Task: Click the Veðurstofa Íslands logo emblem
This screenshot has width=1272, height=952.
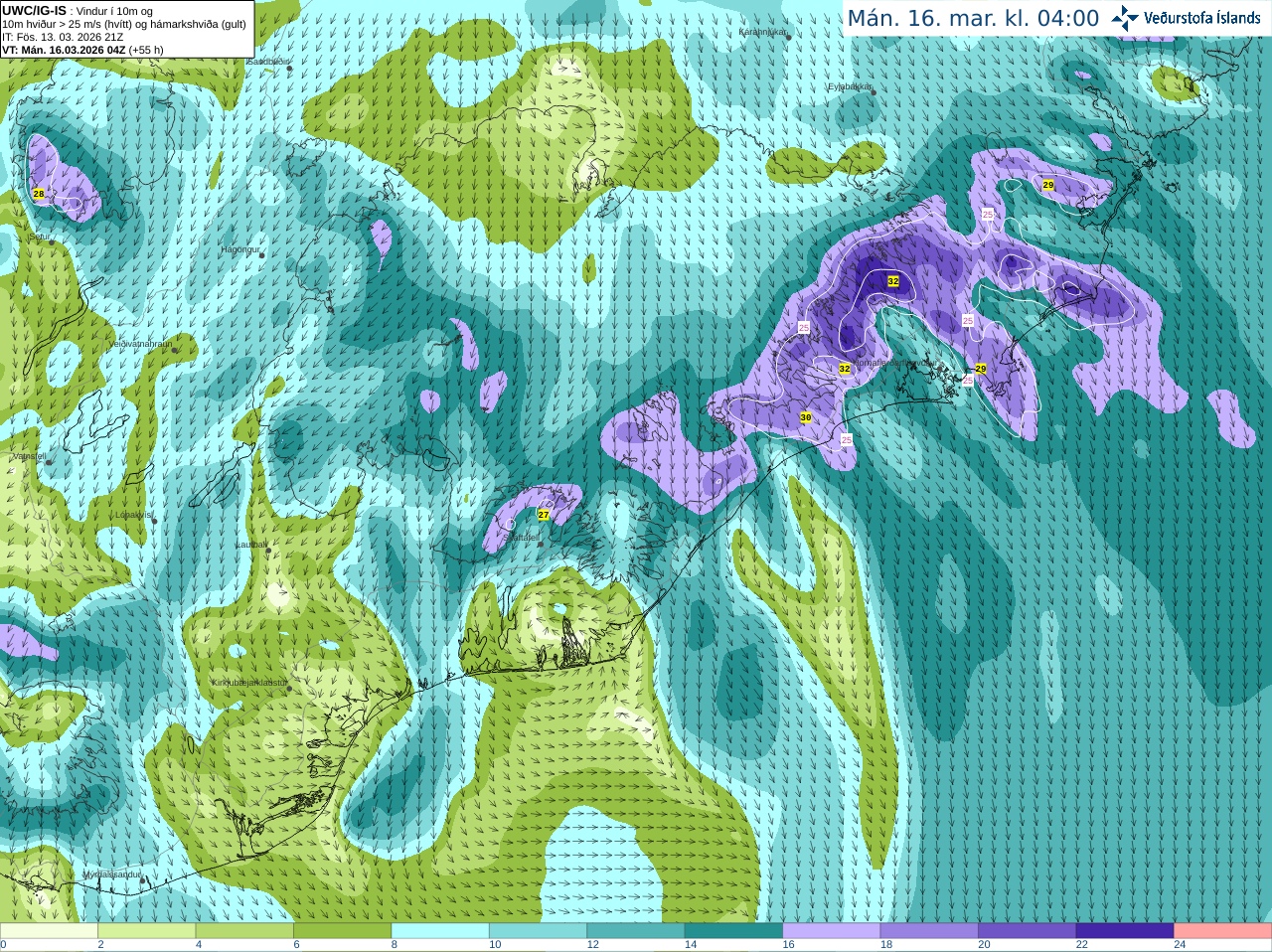Action: 1125,18
